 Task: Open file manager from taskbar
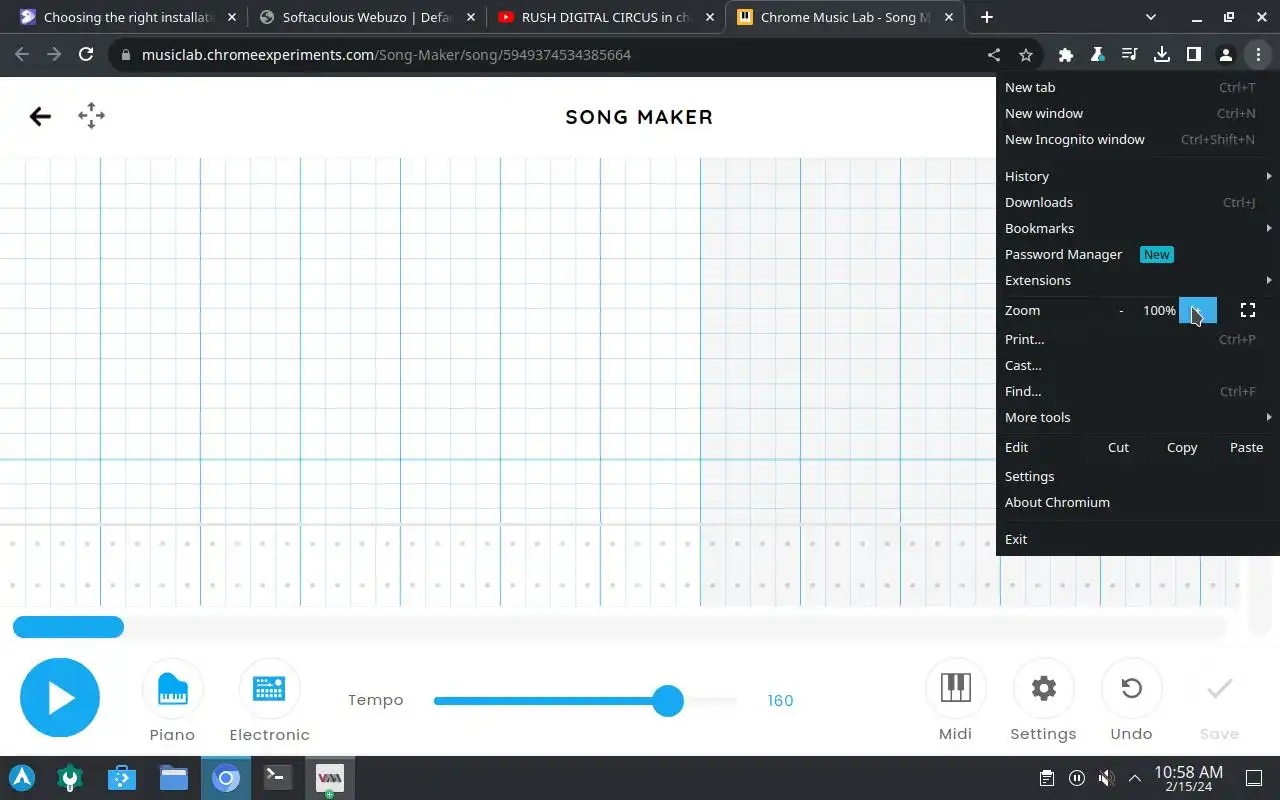tap(174, 777)
